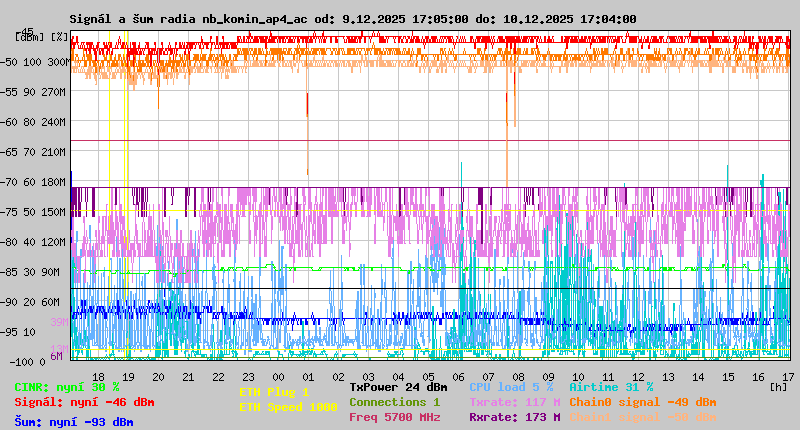Select the ETH Speed 1000 legend label
800x430 pixels.
coord(288,407)
